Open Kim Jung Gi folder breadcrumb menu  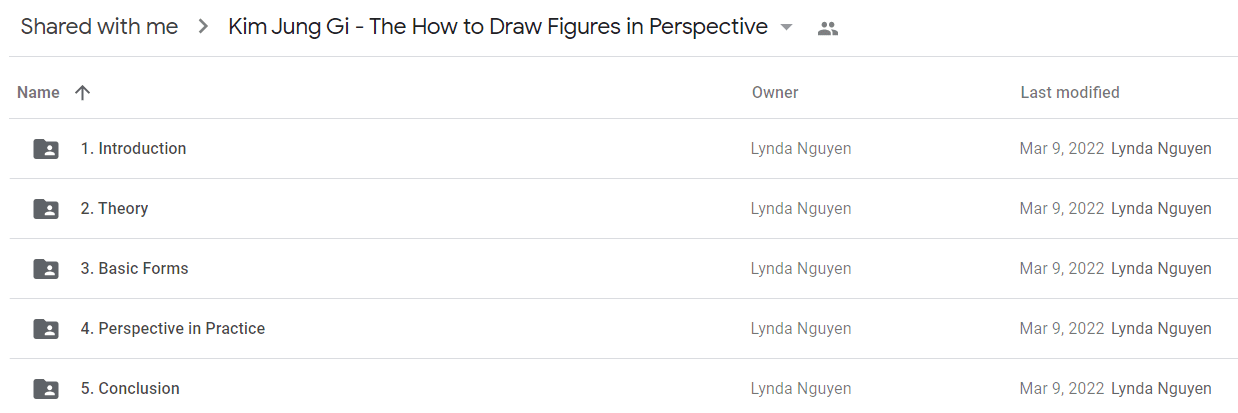pyautogui.click(x=510, y=27)
